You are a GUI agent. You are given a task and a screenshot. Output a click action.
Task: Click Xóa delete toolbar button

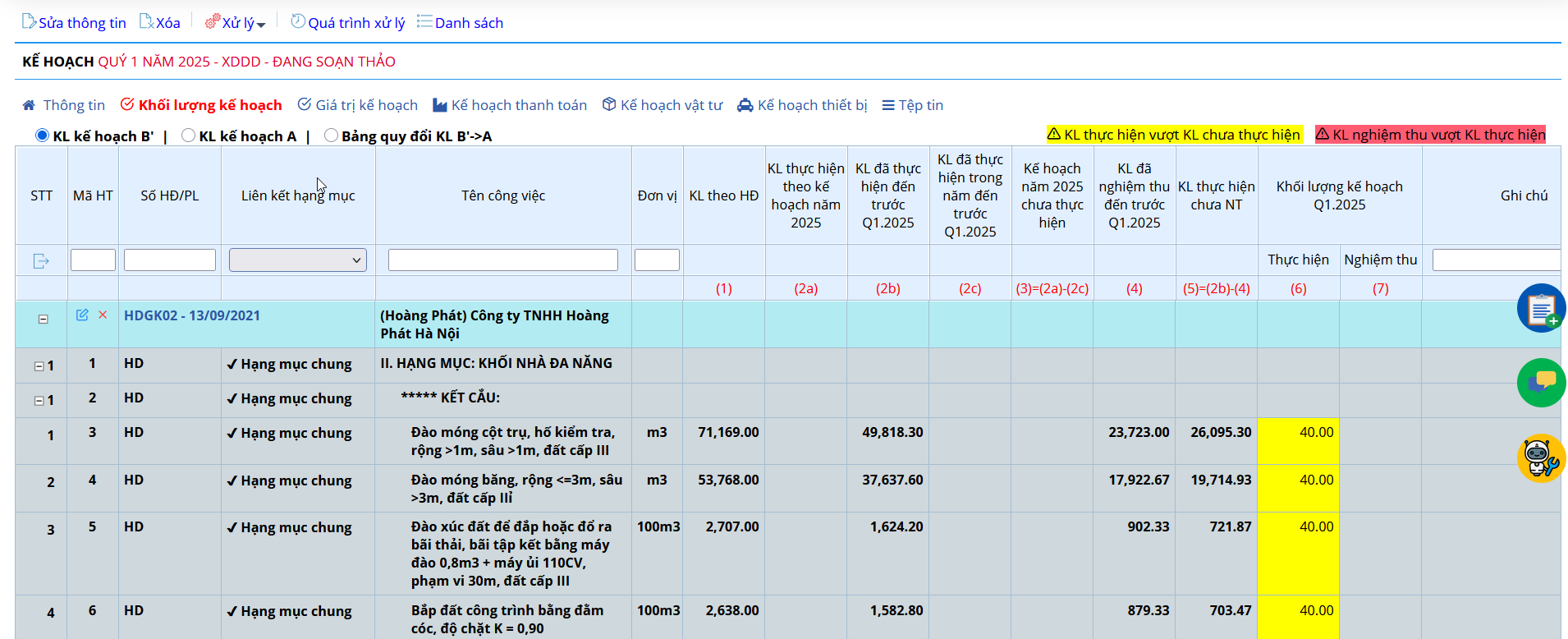point(160,23)
